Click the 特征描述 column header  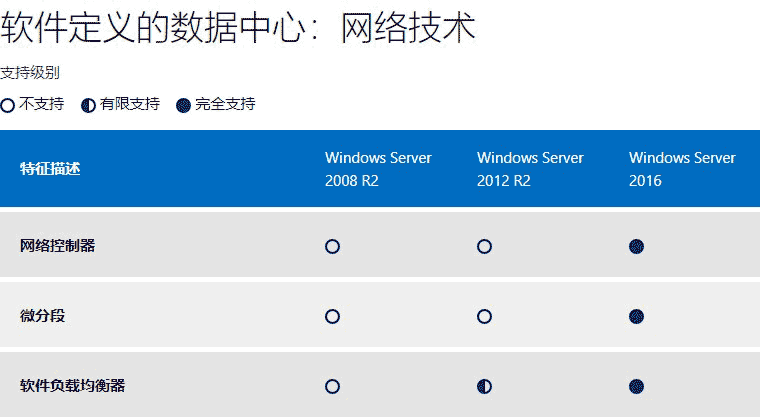click(x=50, y=169)
